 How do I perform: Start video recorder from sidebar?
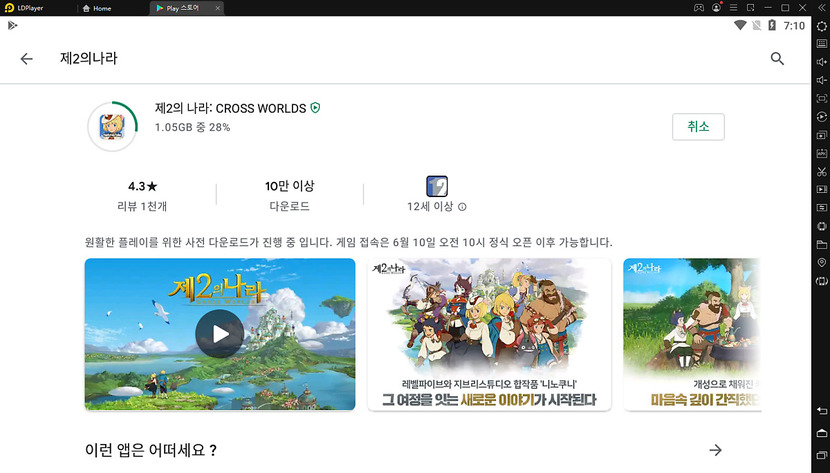(x=822, y=189)
